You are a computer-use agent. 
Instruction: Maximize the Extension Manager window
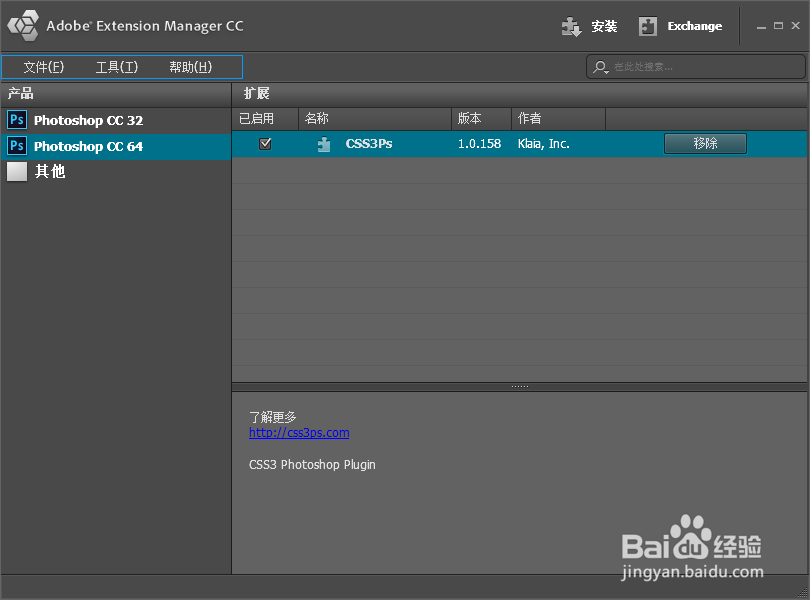coord(778,26)
